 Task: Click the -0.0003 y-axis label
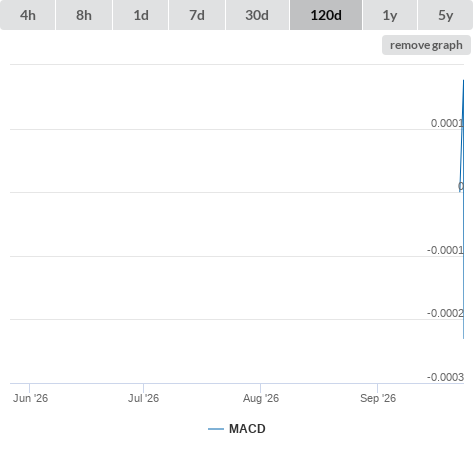pyautogui.click(x=445, y=377)
